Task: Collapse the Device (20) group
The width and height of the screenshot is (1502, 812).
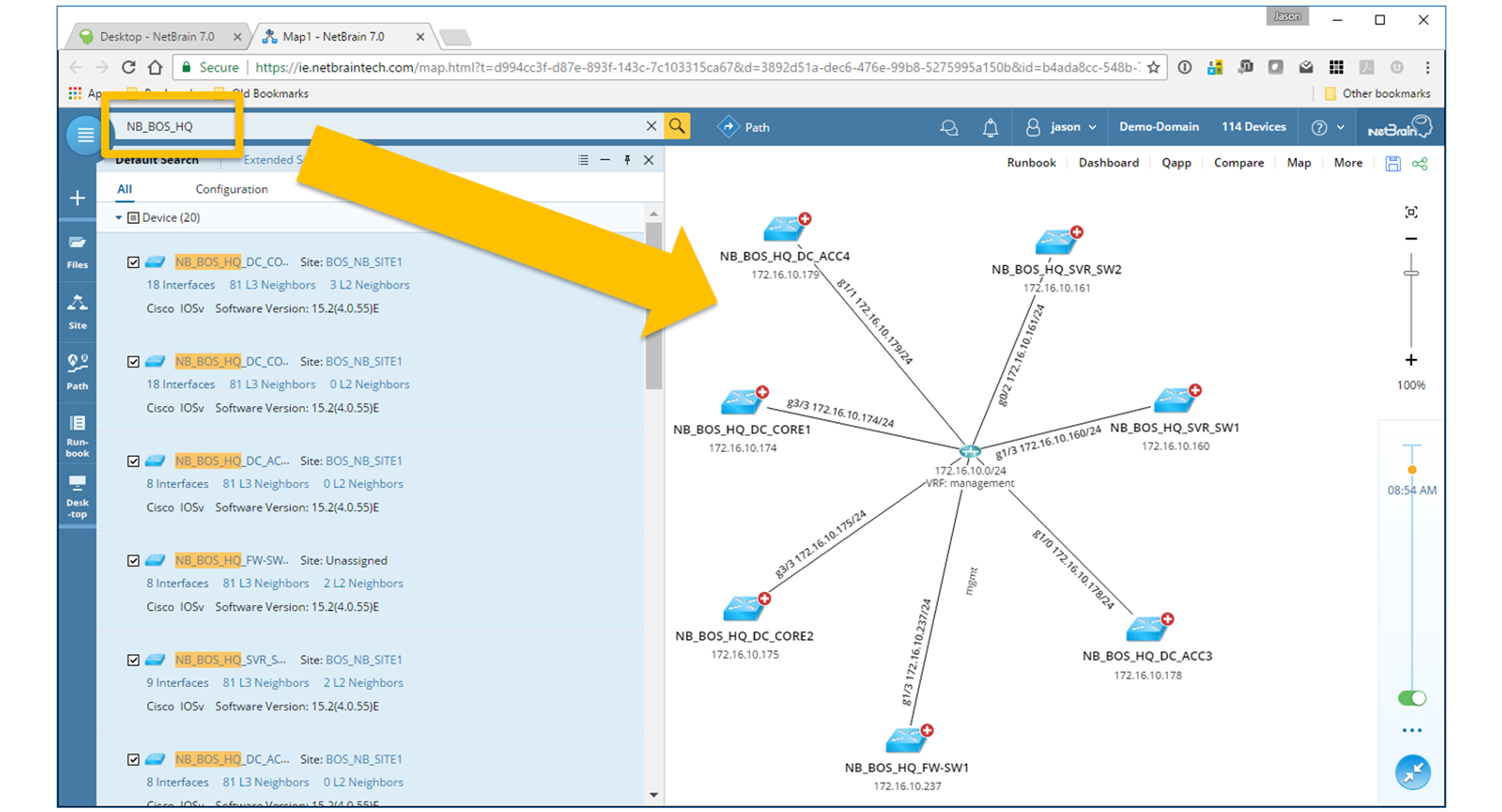Action: 119,217
